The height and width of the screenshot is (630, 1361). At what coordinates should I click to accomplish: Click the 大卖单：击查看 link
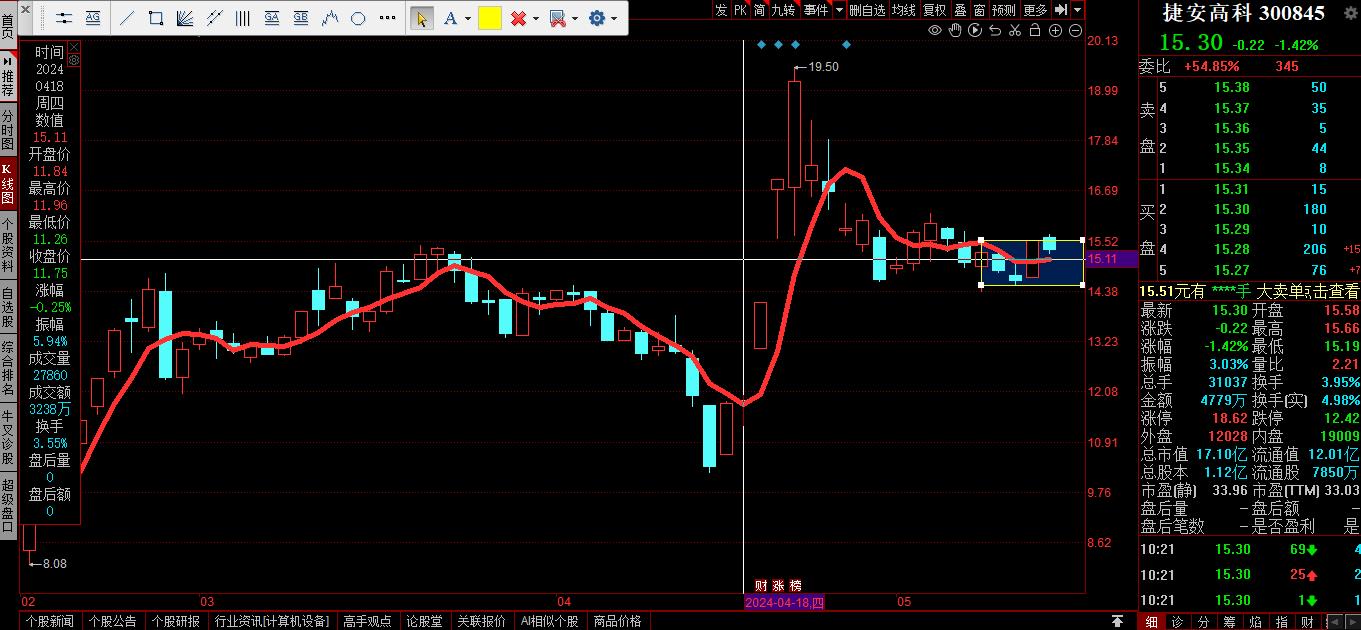point(1308,291)
